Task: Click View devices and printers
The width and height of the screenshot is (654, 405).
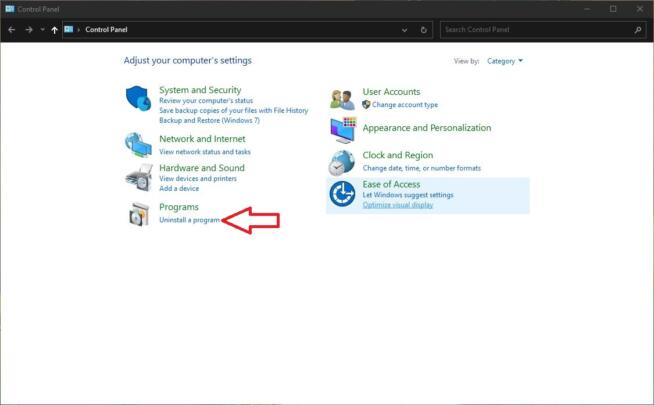Action: tap(198, 179)
